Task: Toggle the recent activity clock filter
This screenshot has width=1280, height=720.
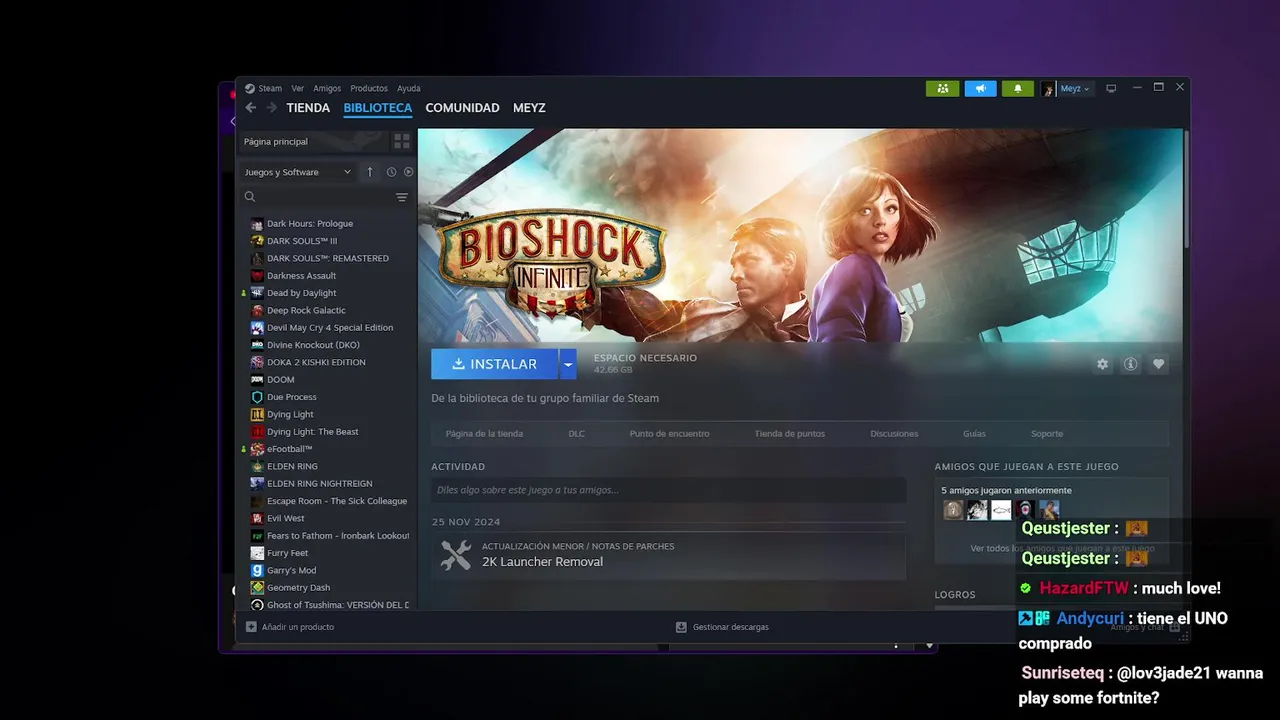Action: (392, 172)
